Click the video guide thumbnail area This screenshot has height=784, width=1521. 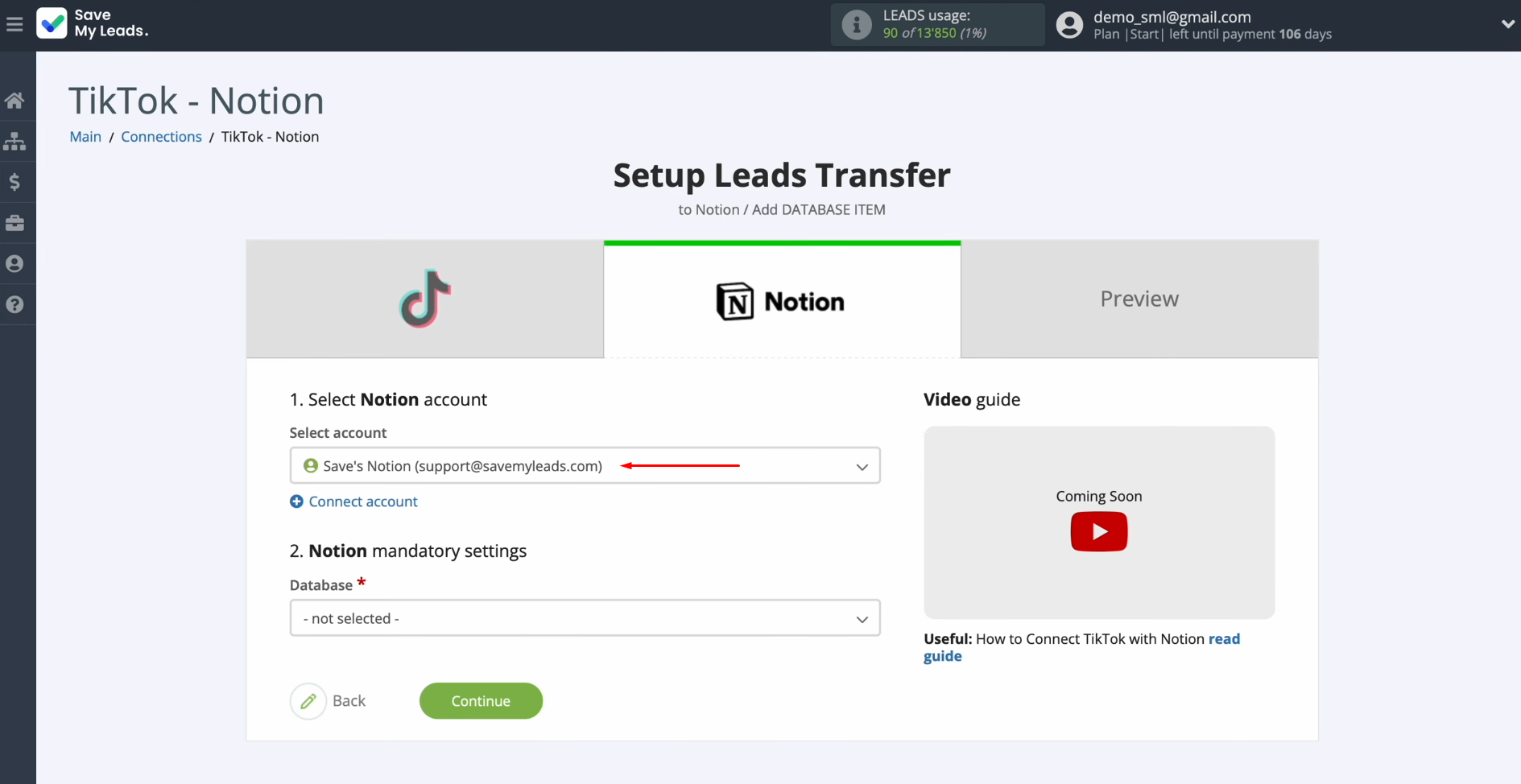pyautogui.click(x=1099, y=522)
